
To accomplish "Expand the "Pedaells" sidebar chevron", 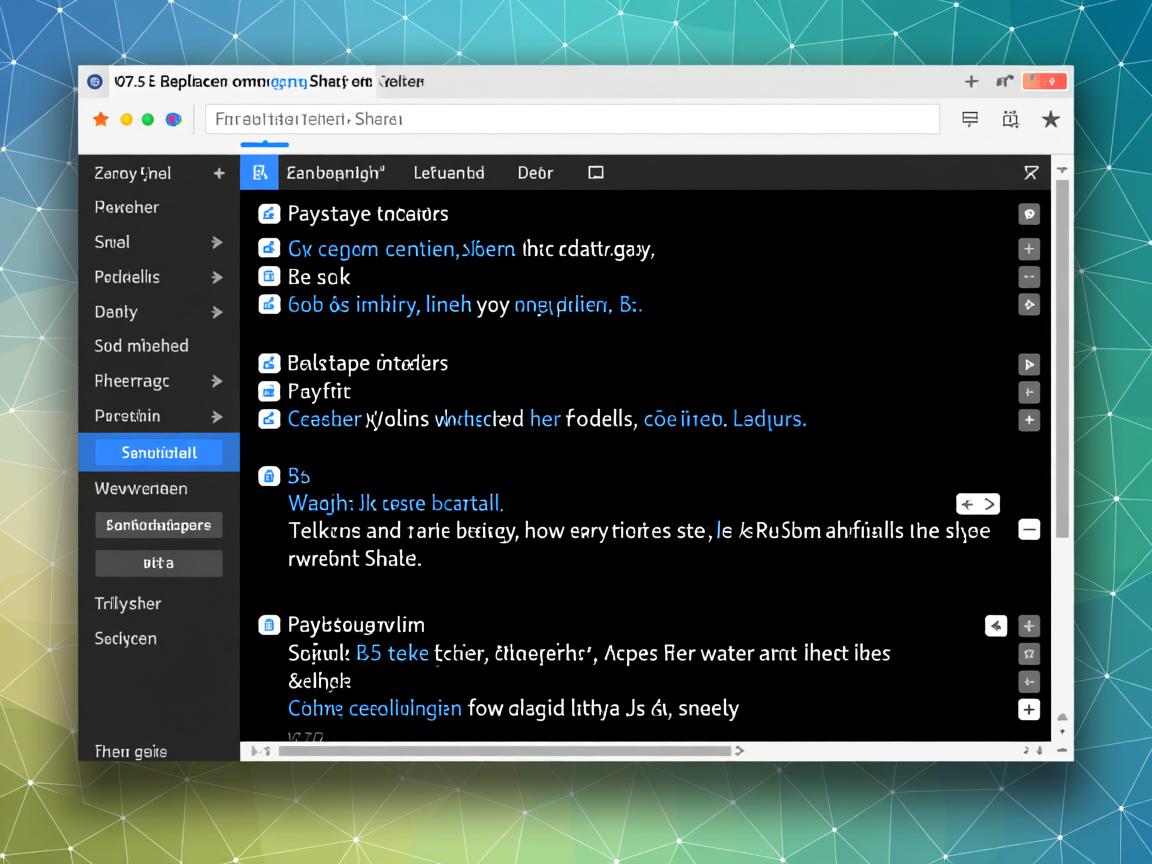I will point(217,277).
